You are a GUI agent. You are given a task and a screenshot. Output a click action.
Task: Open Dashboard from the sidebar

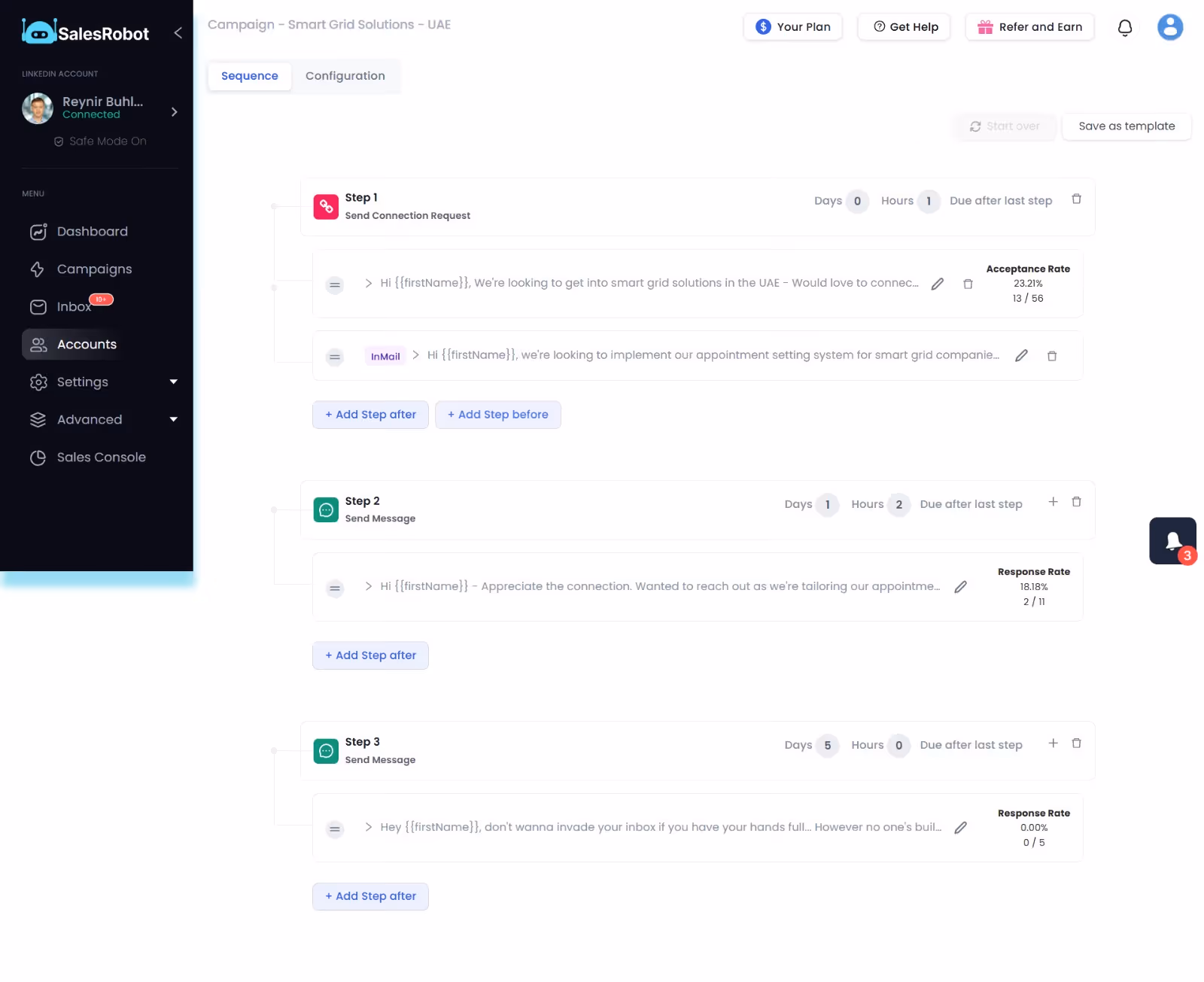92,231
